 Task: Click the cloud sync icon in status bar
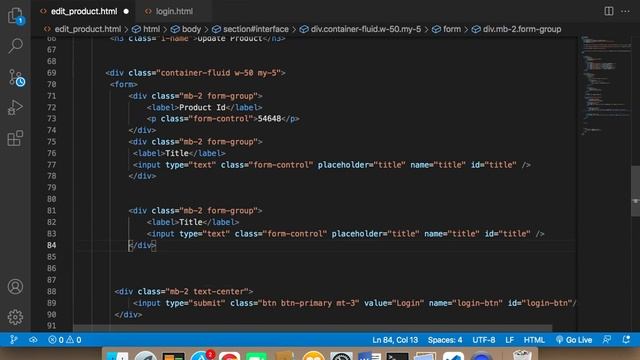33,340
